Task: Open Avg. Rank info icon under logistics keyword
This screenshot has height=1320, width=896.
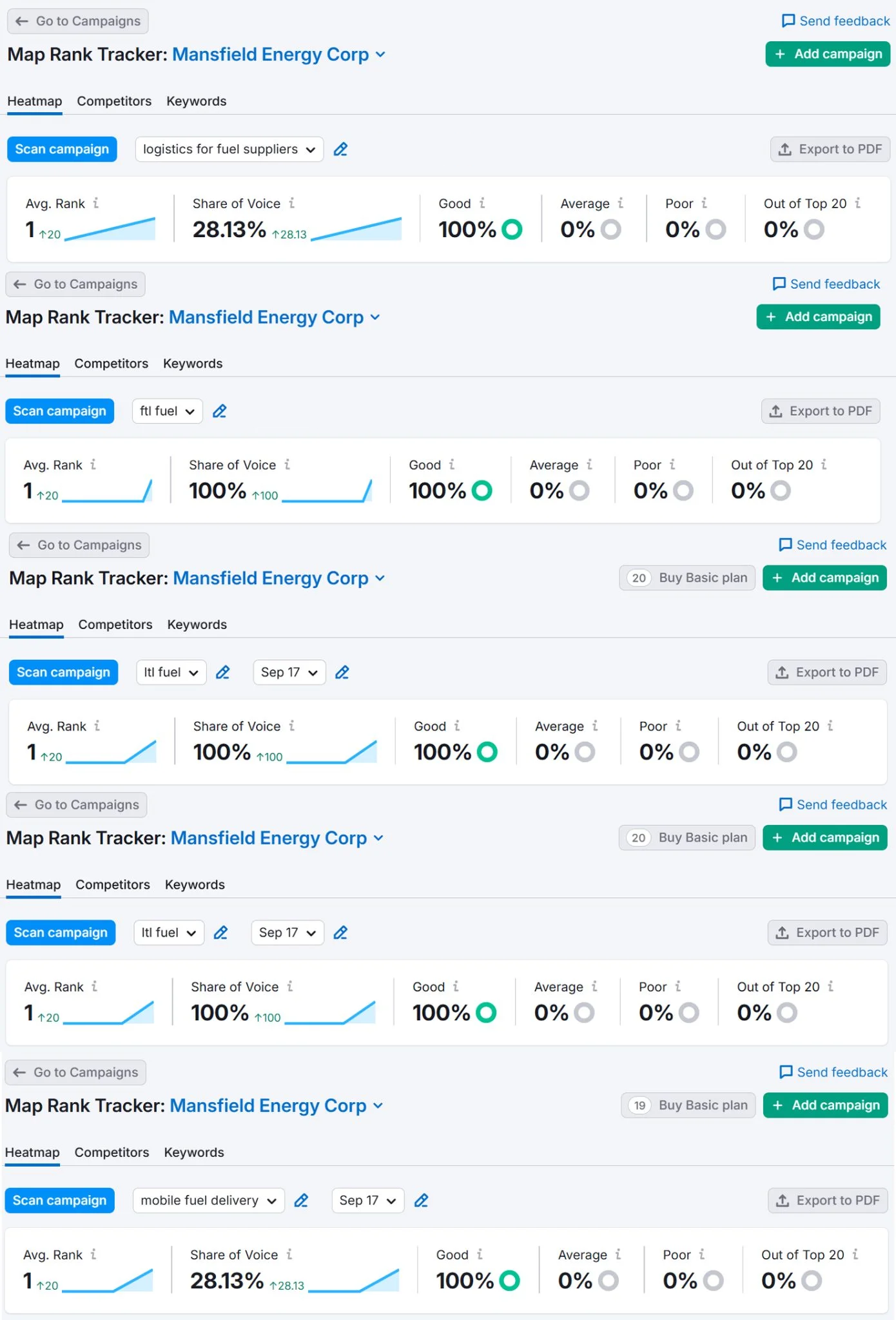Action: [x=96, y=203]
